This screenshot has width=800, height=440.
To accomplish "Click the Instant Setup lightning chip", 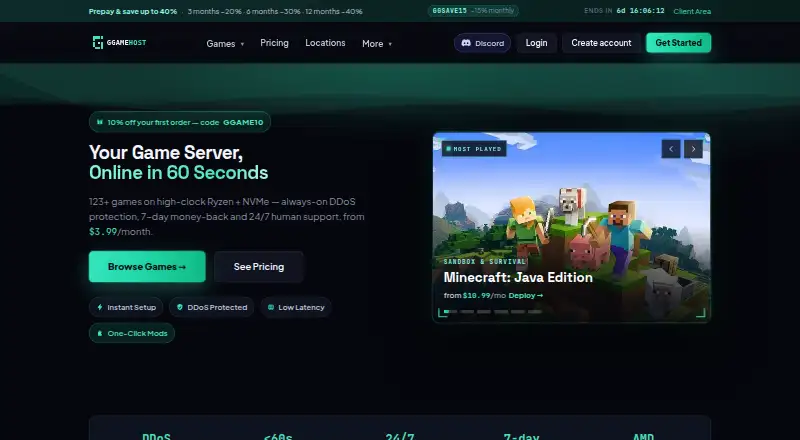I will 126,307.
